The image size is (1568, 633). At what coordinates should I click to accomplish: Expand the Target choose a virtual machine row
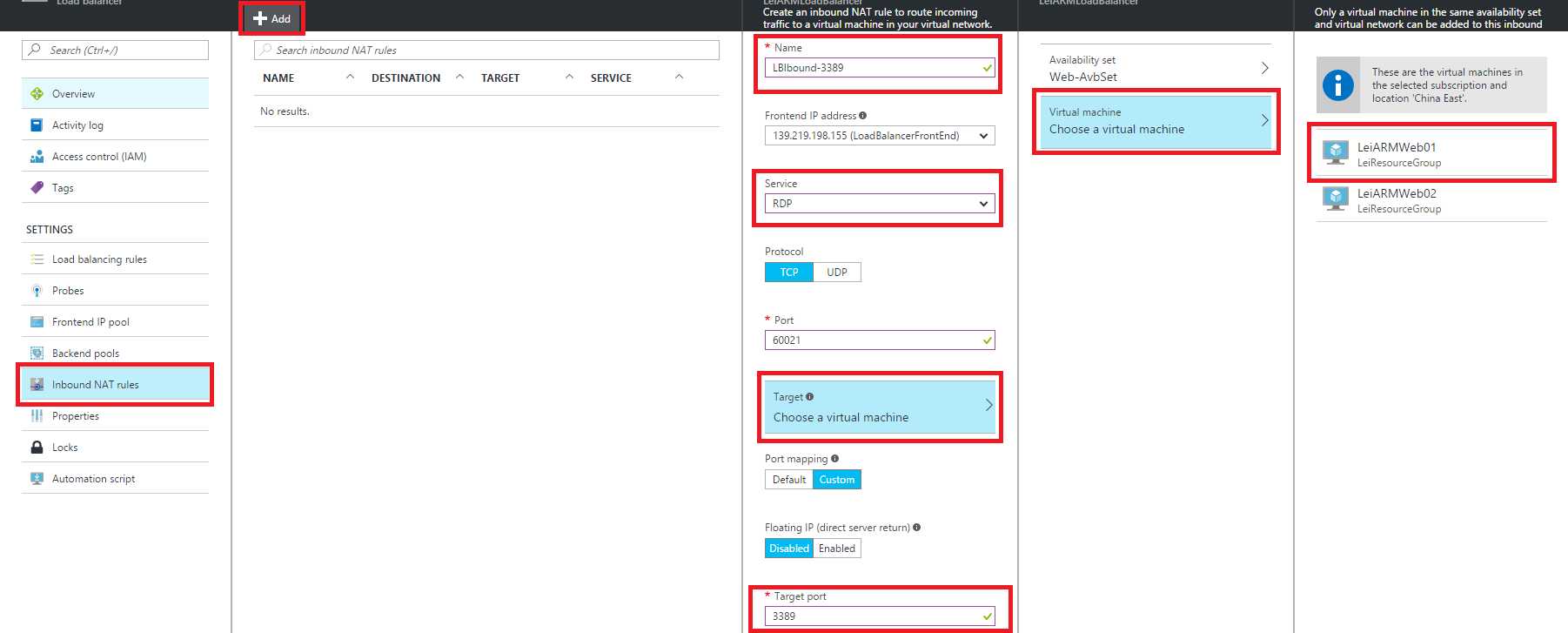click(880, 407)
